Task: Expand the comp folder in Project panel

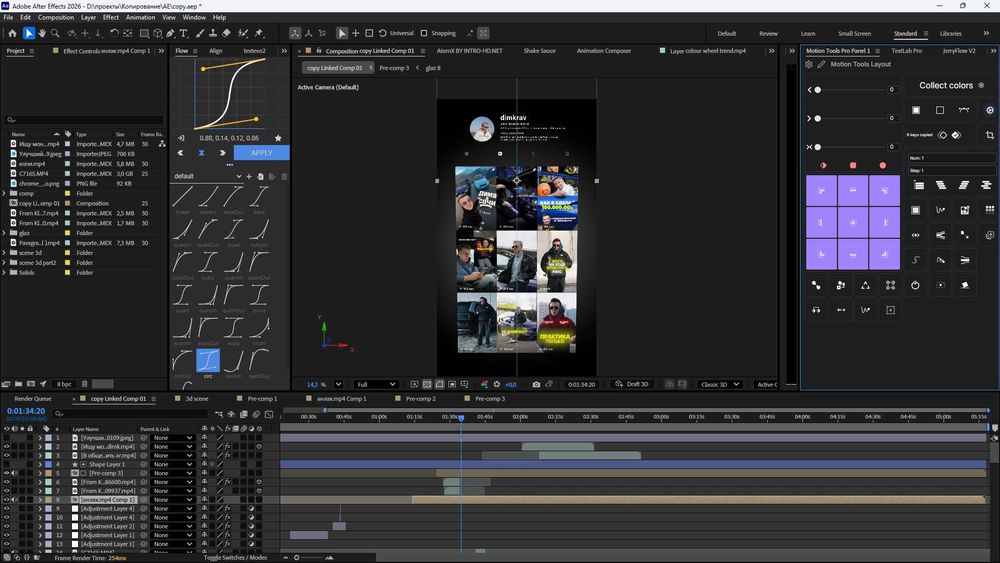Action: tap(4, 193)
